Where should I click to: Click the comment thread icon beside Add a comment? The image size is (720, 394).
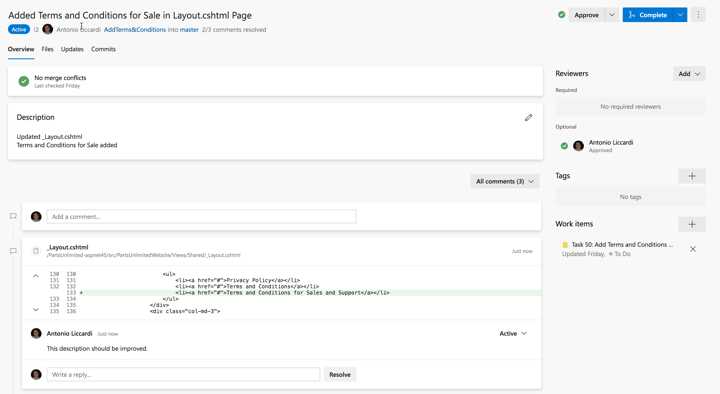coord(13,216)
